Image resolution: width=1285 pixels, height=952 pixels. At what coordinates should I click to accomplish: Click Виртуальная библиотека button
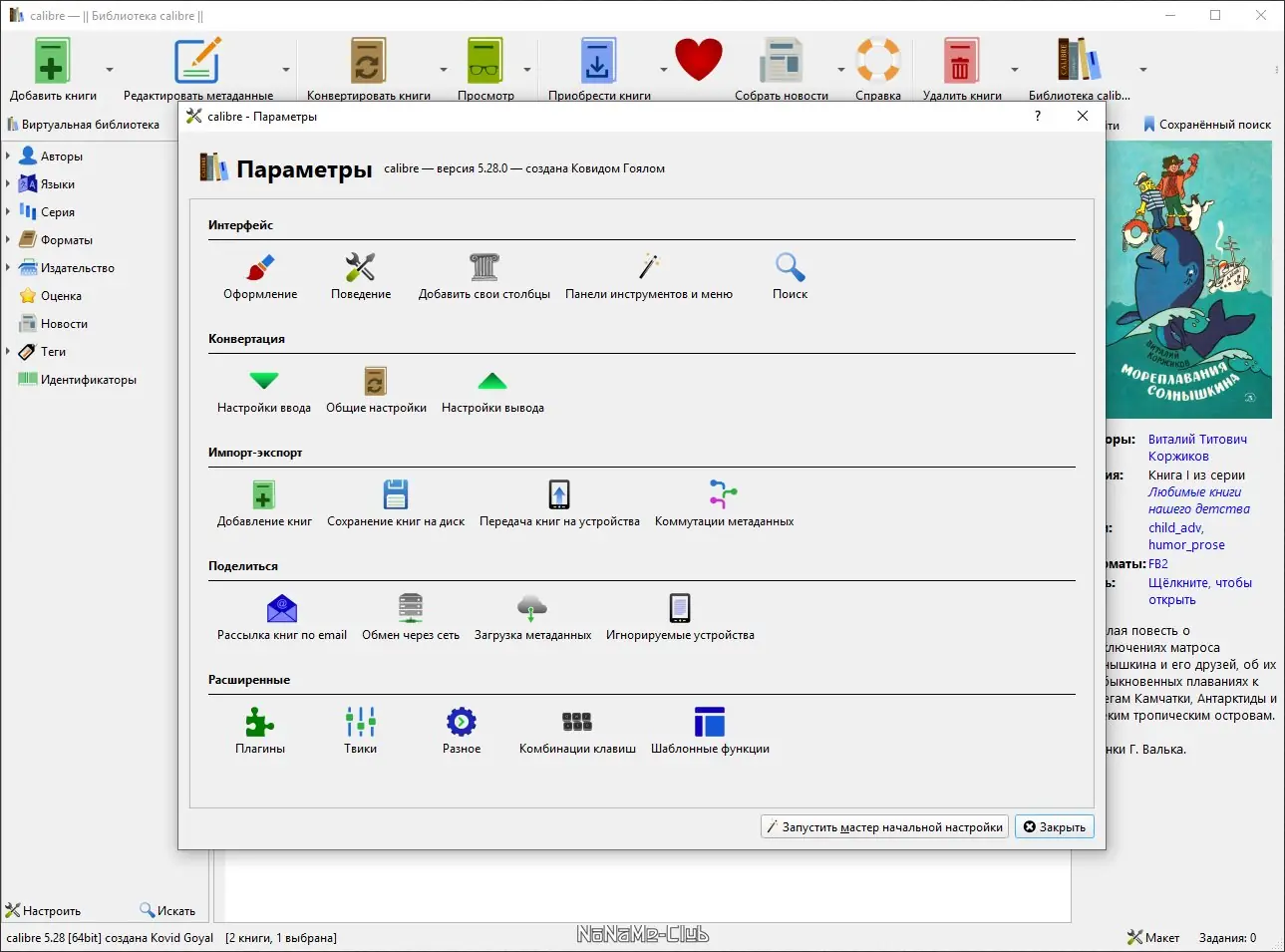click(83, 125)
